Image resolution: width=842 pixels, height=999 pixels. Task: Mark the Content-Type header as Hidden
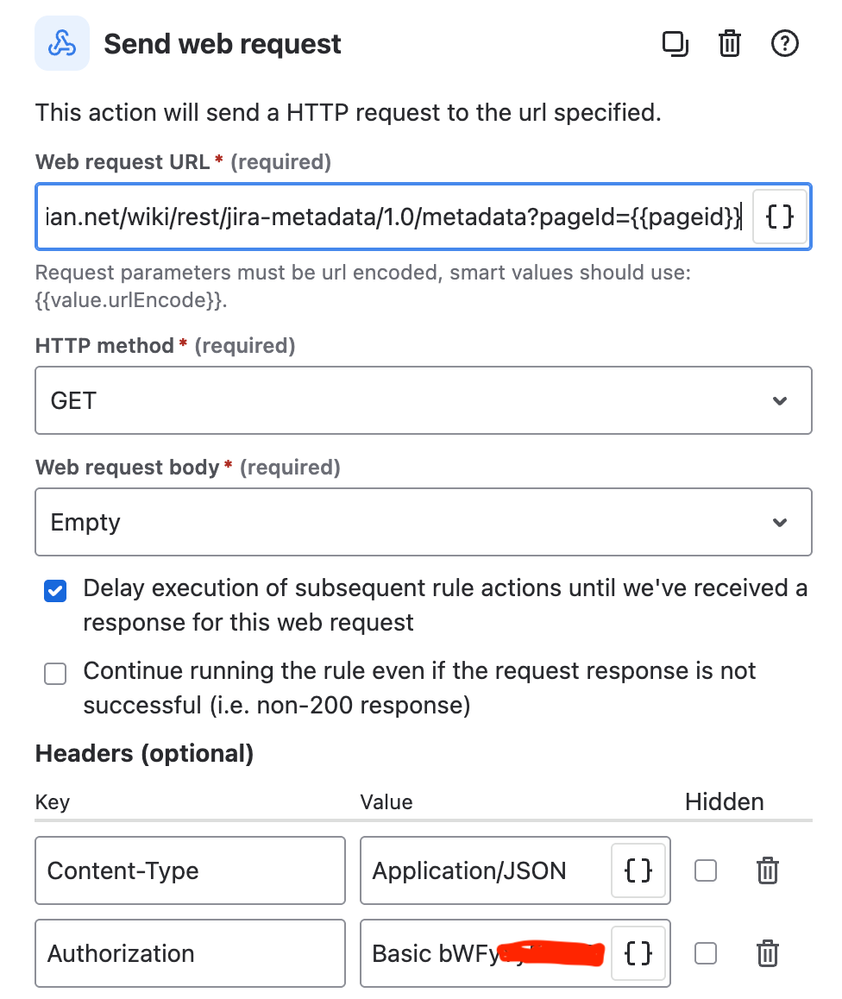705,870
